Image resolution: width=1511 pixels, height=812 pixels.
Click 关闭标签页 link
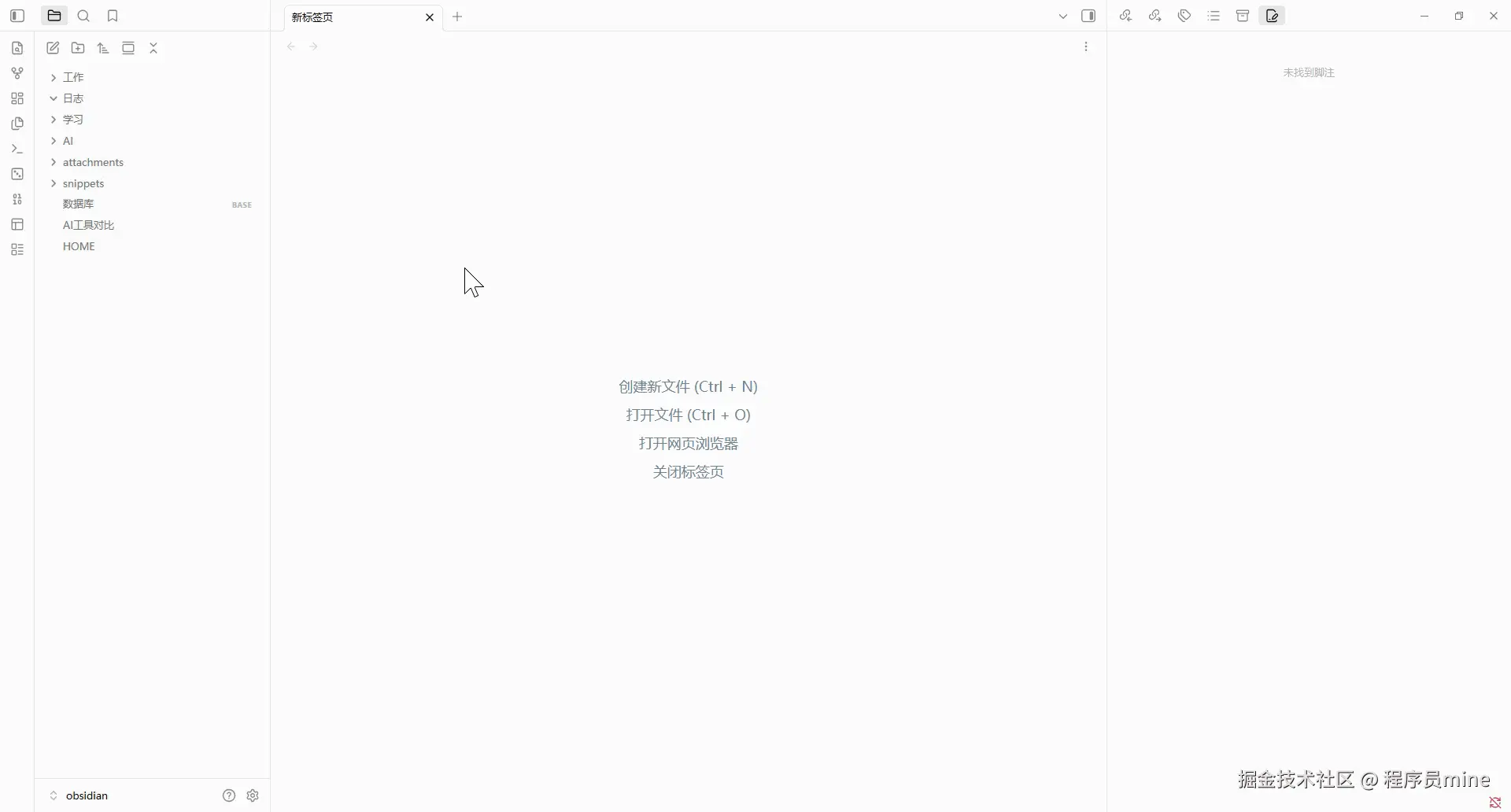688,472
